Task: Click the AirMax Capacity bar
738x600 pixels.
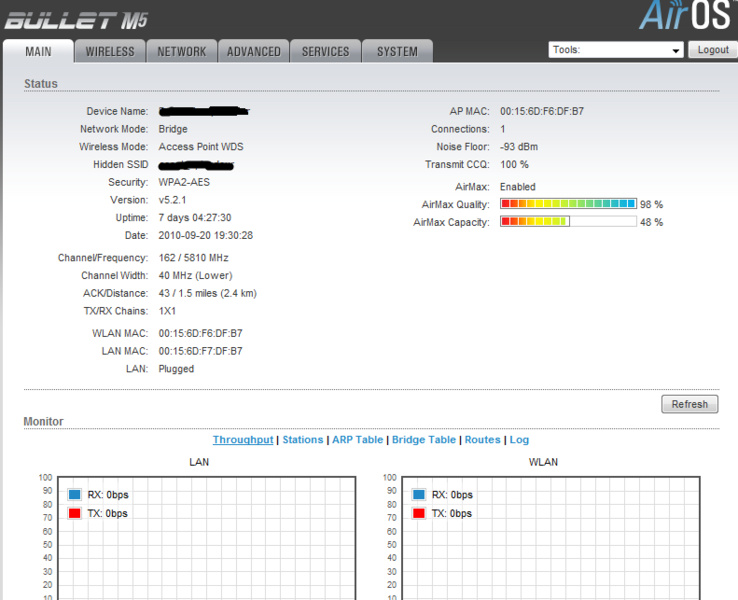Action: click(x=568, y=222)
